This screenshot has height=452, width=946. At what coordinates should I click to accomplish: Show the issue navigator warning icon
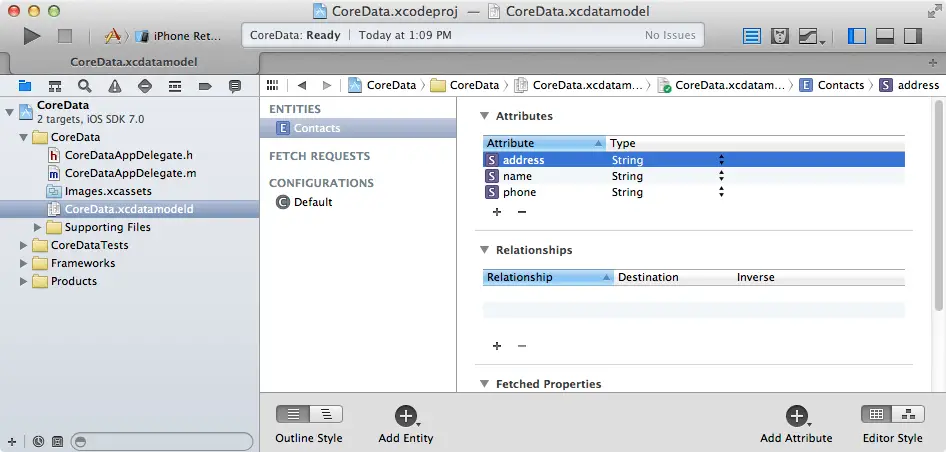point(115,87)
